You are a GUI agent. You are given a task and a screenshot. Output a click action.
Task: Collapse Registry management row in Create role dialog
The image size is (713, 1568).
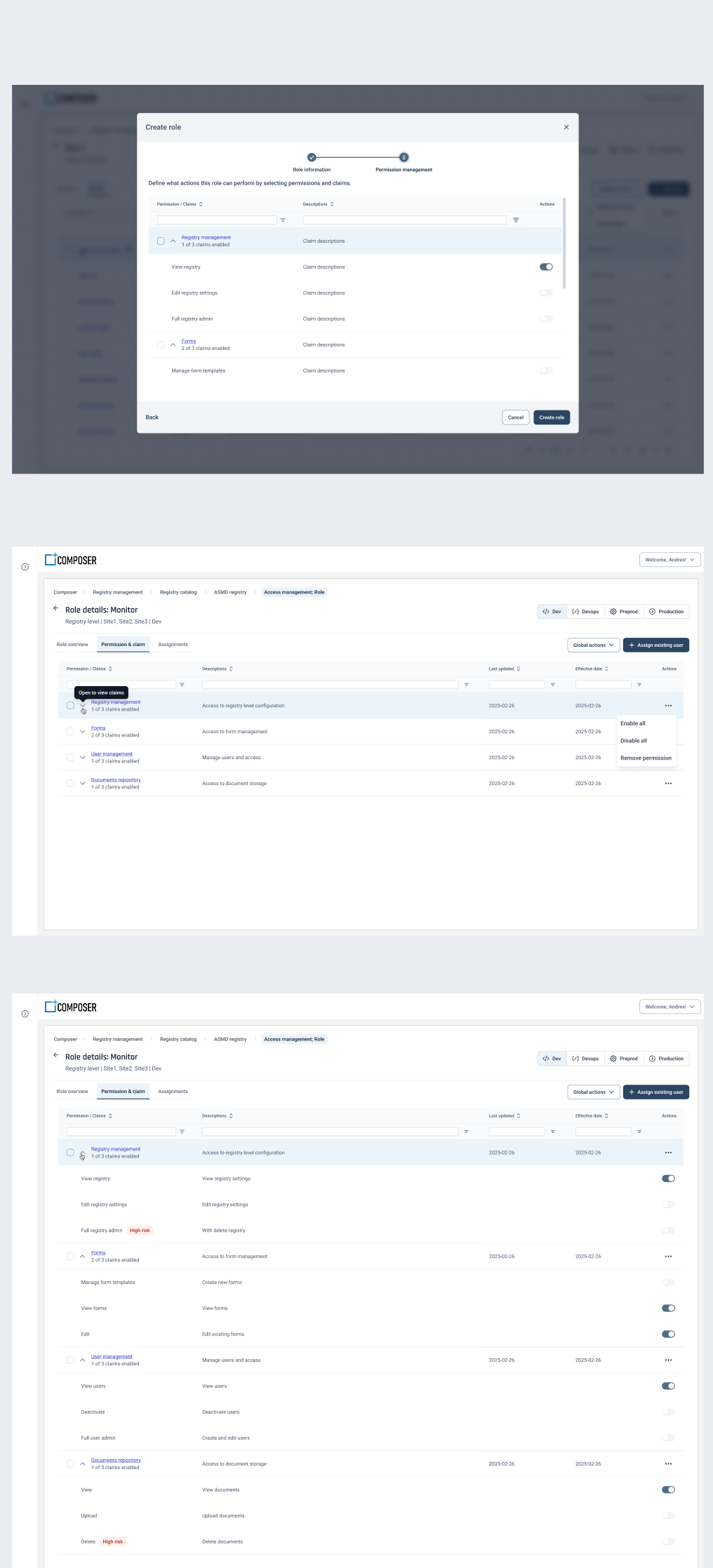[173, 241]
